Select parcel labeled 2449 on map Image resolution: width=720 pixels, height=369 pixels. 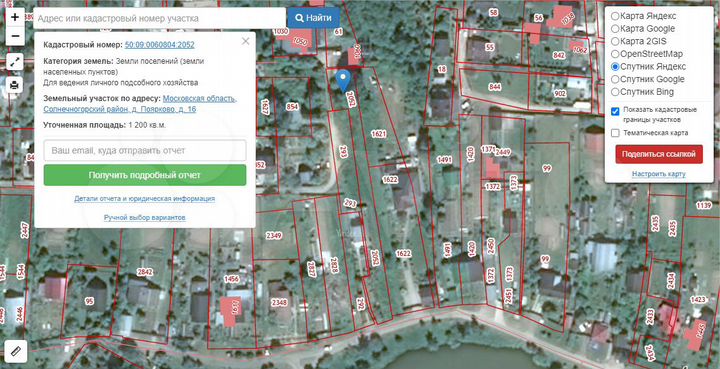click(503, 152)
